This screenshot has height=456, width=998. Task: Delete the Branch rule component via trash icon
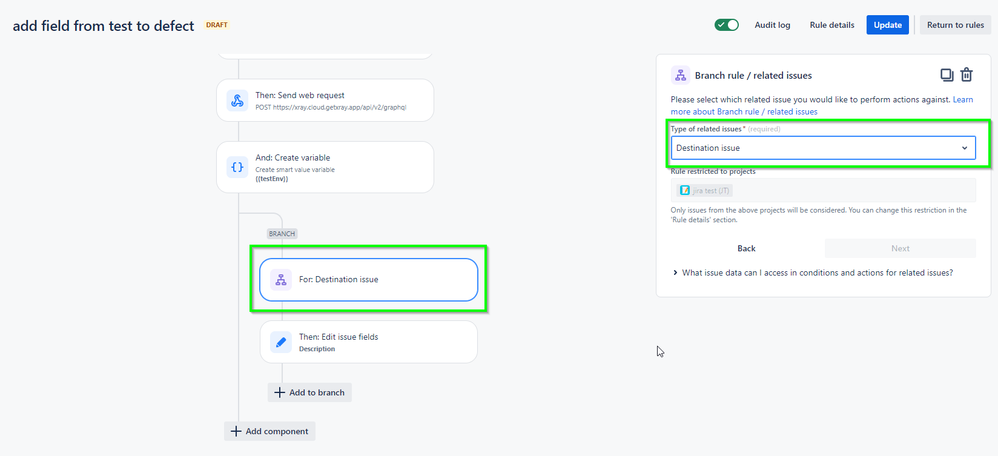coord(966,75)
